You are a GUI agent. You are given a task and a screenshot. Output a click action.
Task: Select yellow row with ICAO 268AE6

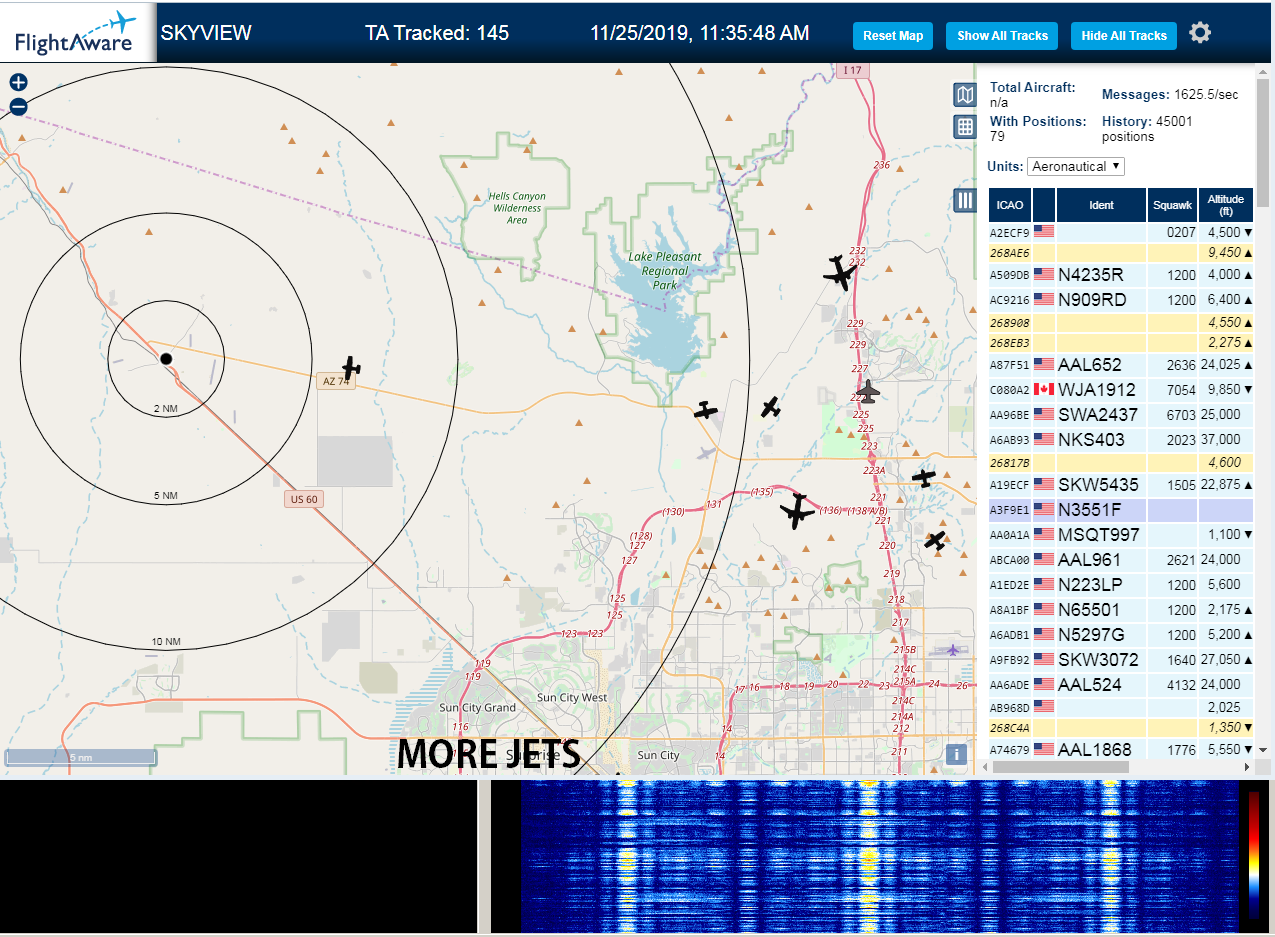pyautogui.click(x=1121, y=253)
